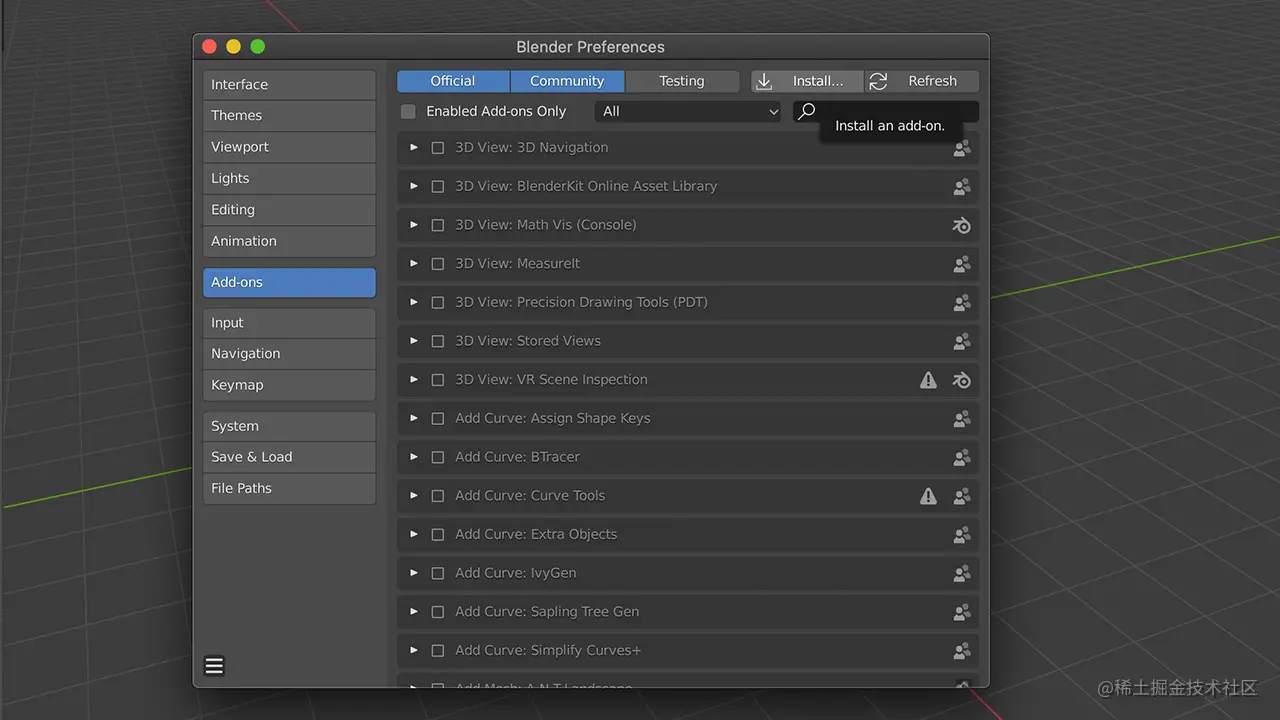Expand the Math Vis (Console) details

(414, 225)
